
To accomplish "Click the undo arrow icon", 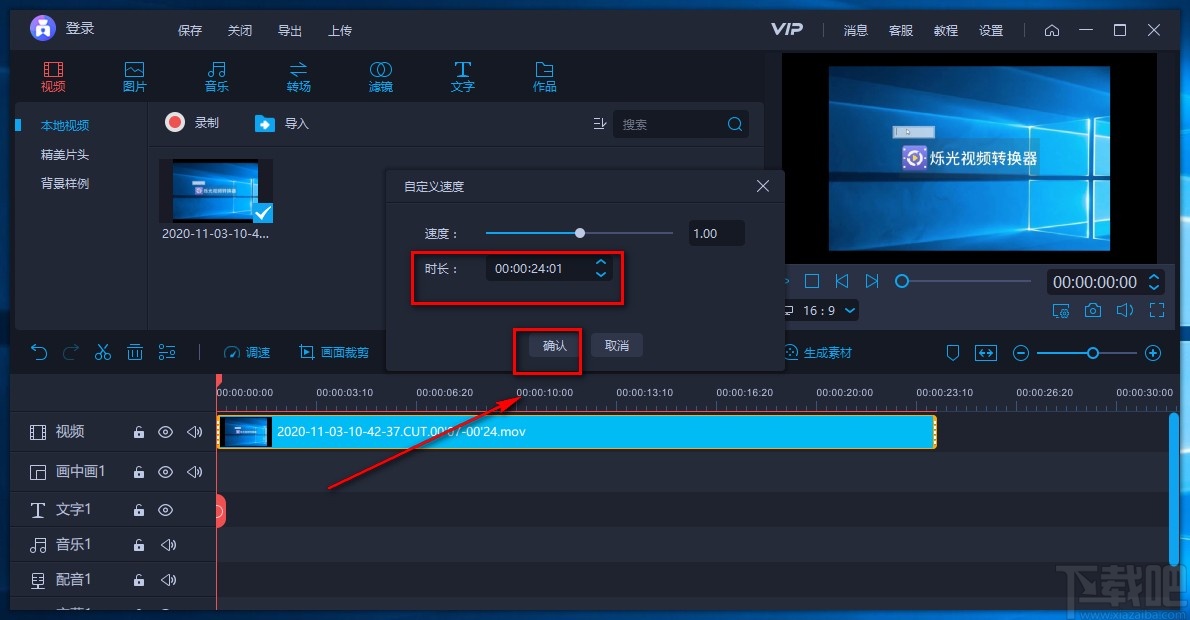I will point(40,352).
